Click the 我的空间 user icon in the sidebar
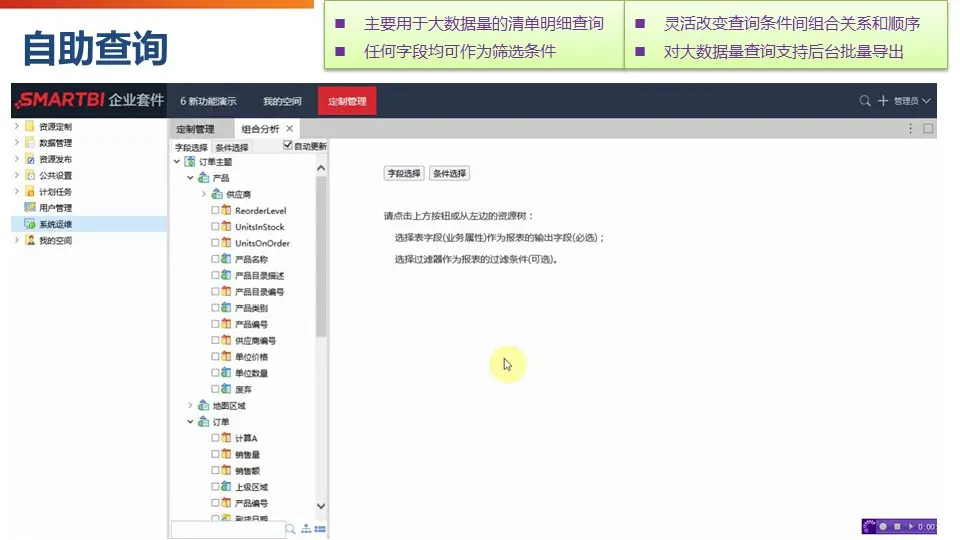The image size is (960, 540). (29, 240)
